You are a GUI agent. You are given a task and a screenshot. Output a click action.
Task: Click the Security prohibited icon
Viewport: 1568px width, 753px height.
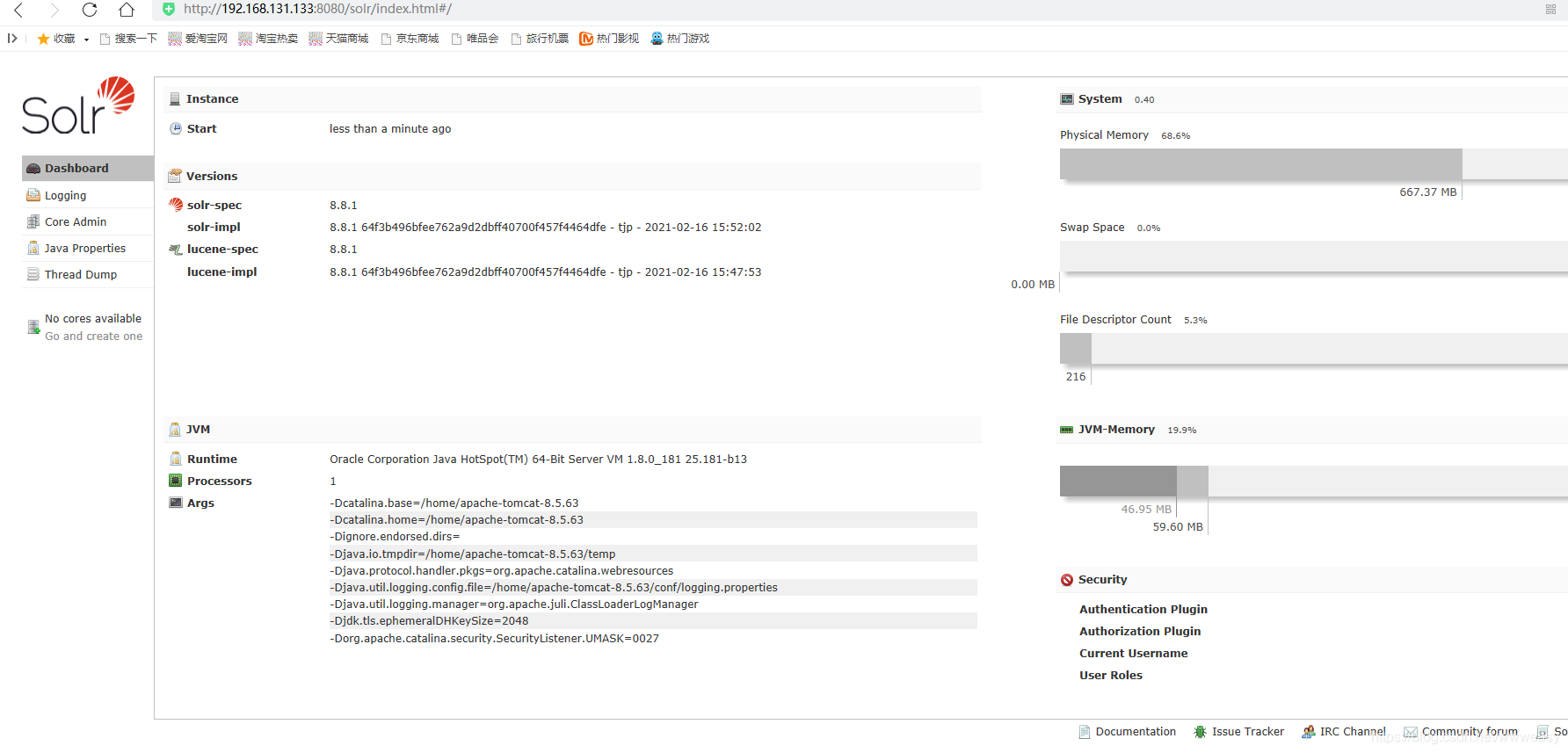(x=1067, y=580)
